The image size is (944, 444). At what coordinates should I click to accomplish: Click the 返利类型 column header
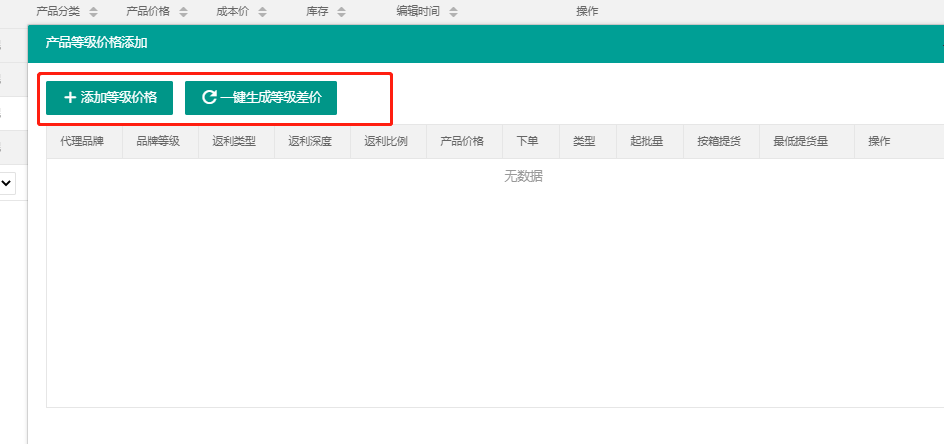click(x=234, y=142)
